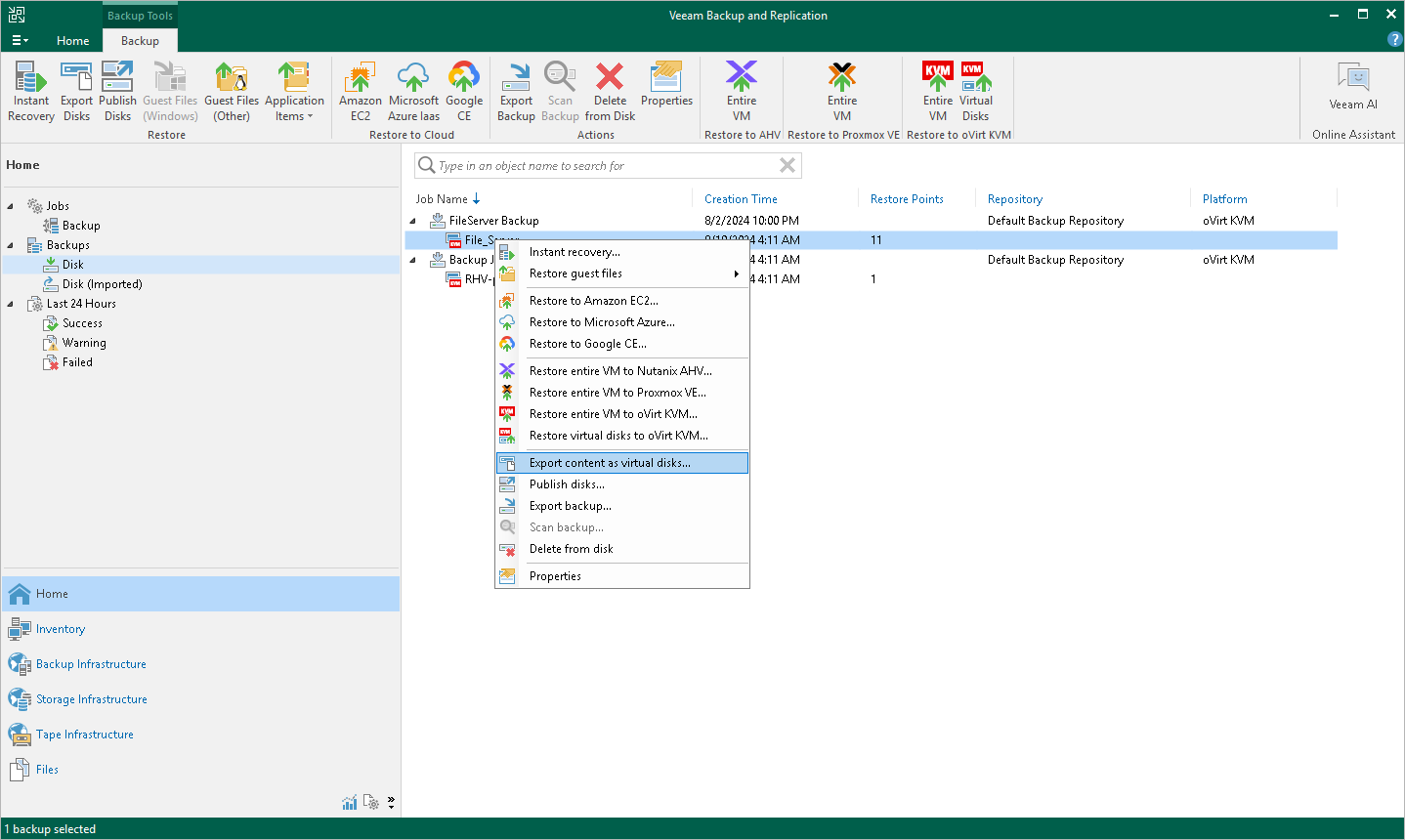The image size is (1405, 840).
Task: Switch to the Home ribbon tab
Action: [73, 40]
